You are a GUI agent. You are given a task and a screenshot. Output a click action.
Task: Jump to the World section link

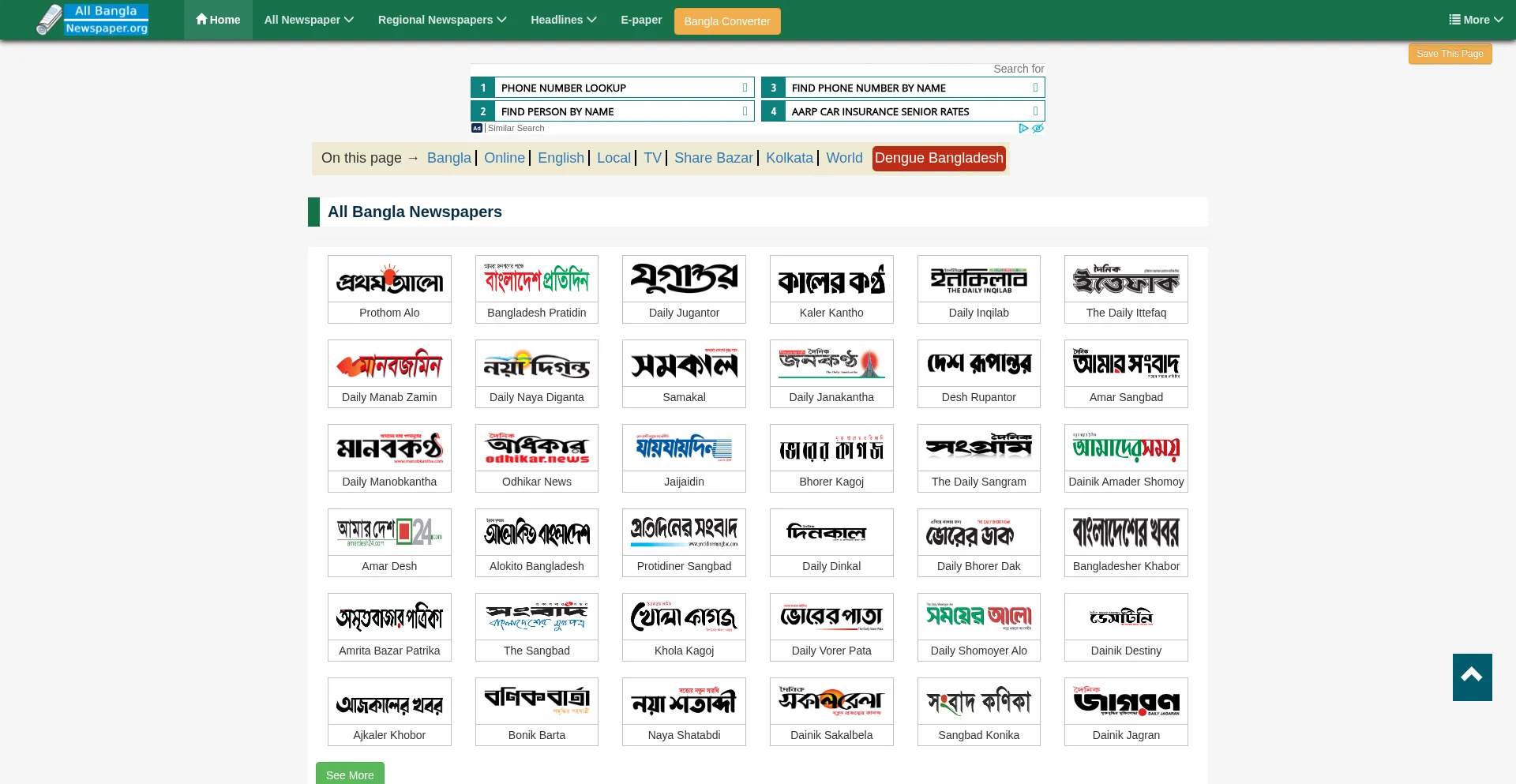[x=844, y=158]
